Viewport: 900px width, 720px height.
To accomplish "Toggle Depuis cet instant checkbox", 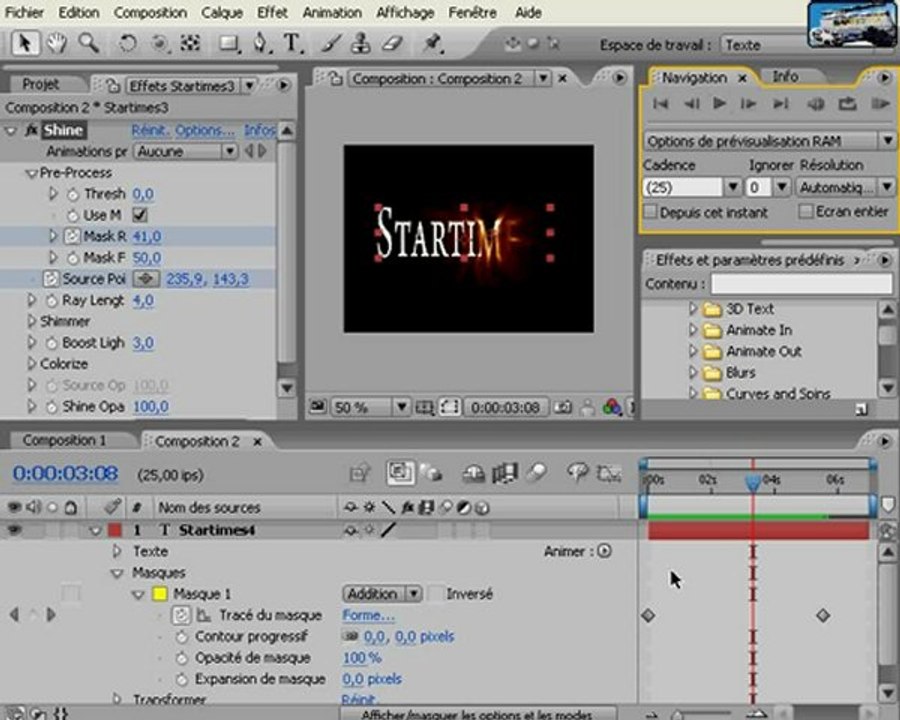I will (x=650, y=212).
